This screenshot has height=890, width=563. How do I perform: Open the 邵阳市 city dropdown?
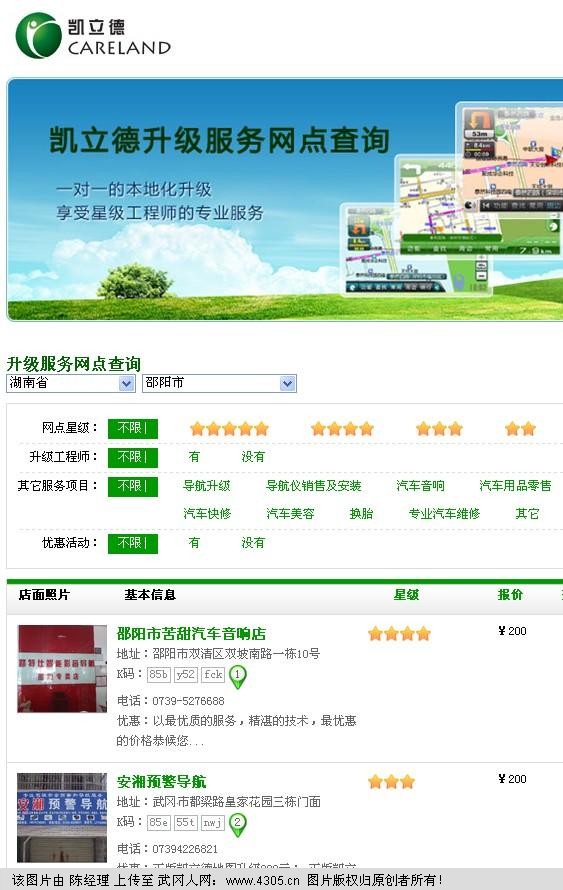point(220,383)
